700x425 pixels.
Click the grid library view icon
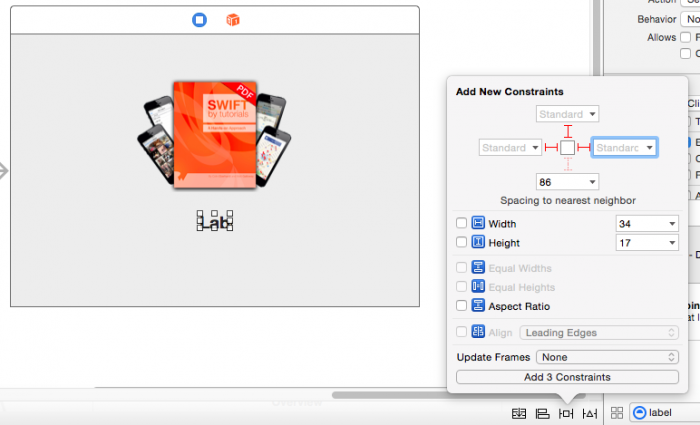617,413
